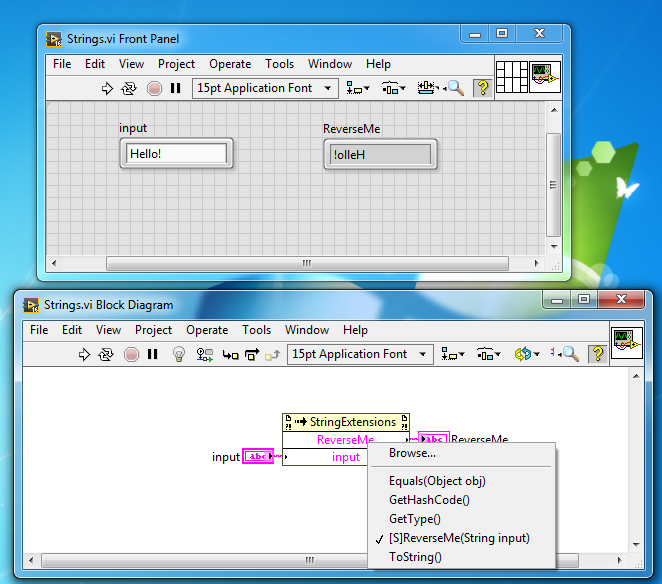The height and width of the screenshot is (584, 662).
Task: Click Search magnifier in Front Panel toolbar
Action: (456, 88)
